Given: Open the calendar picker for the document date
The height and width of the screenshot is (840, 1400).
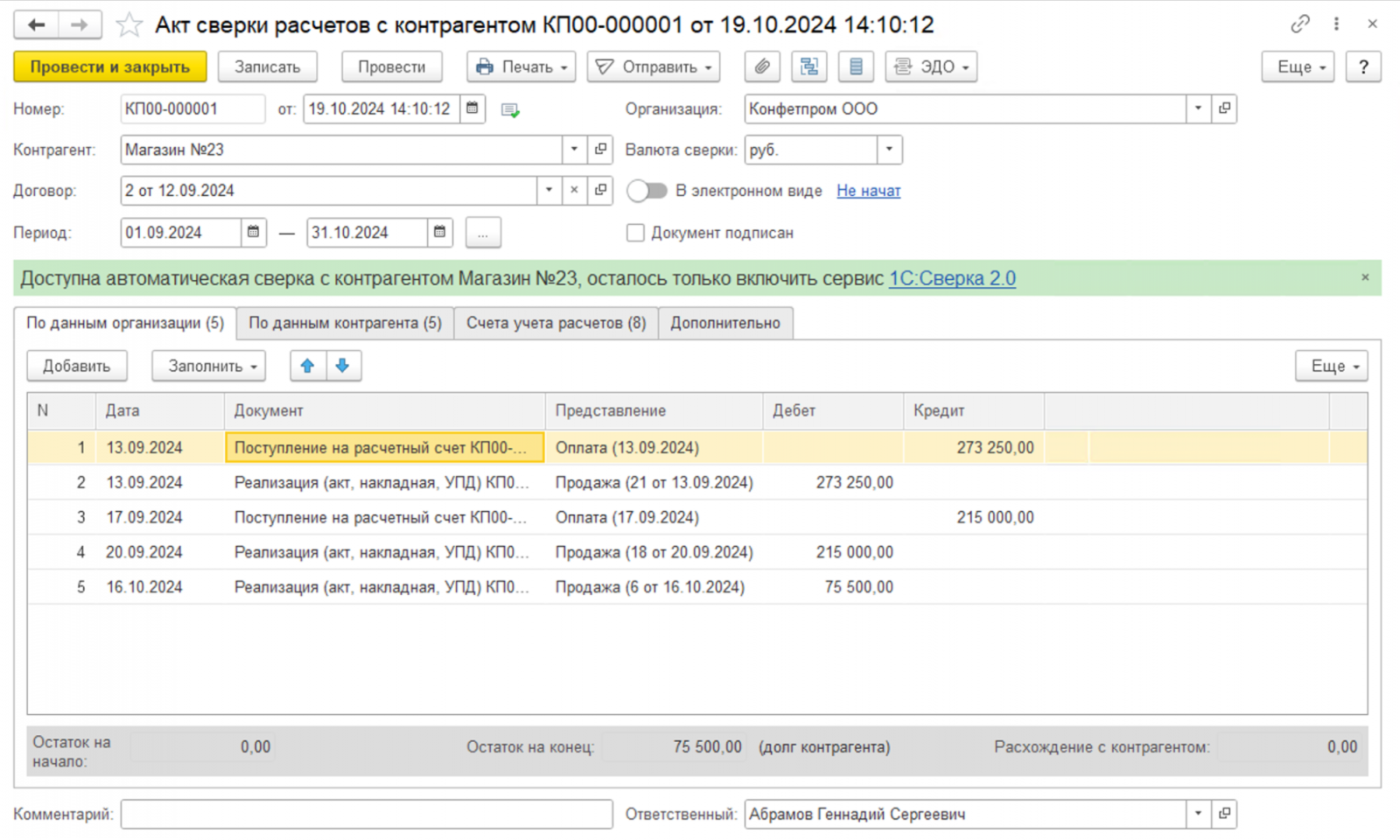Looking at the screenshot, I should pyautogui.click(x=472, y=108).
